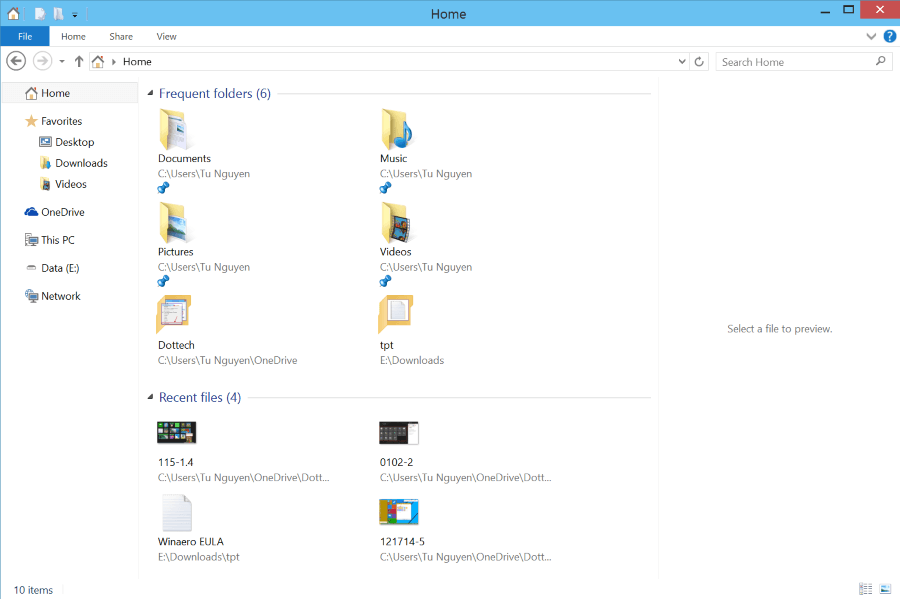The width and height of the screenshot is (900, 599).
Task: Go up one level with the Up arrow
Action: tap(79, 61)
